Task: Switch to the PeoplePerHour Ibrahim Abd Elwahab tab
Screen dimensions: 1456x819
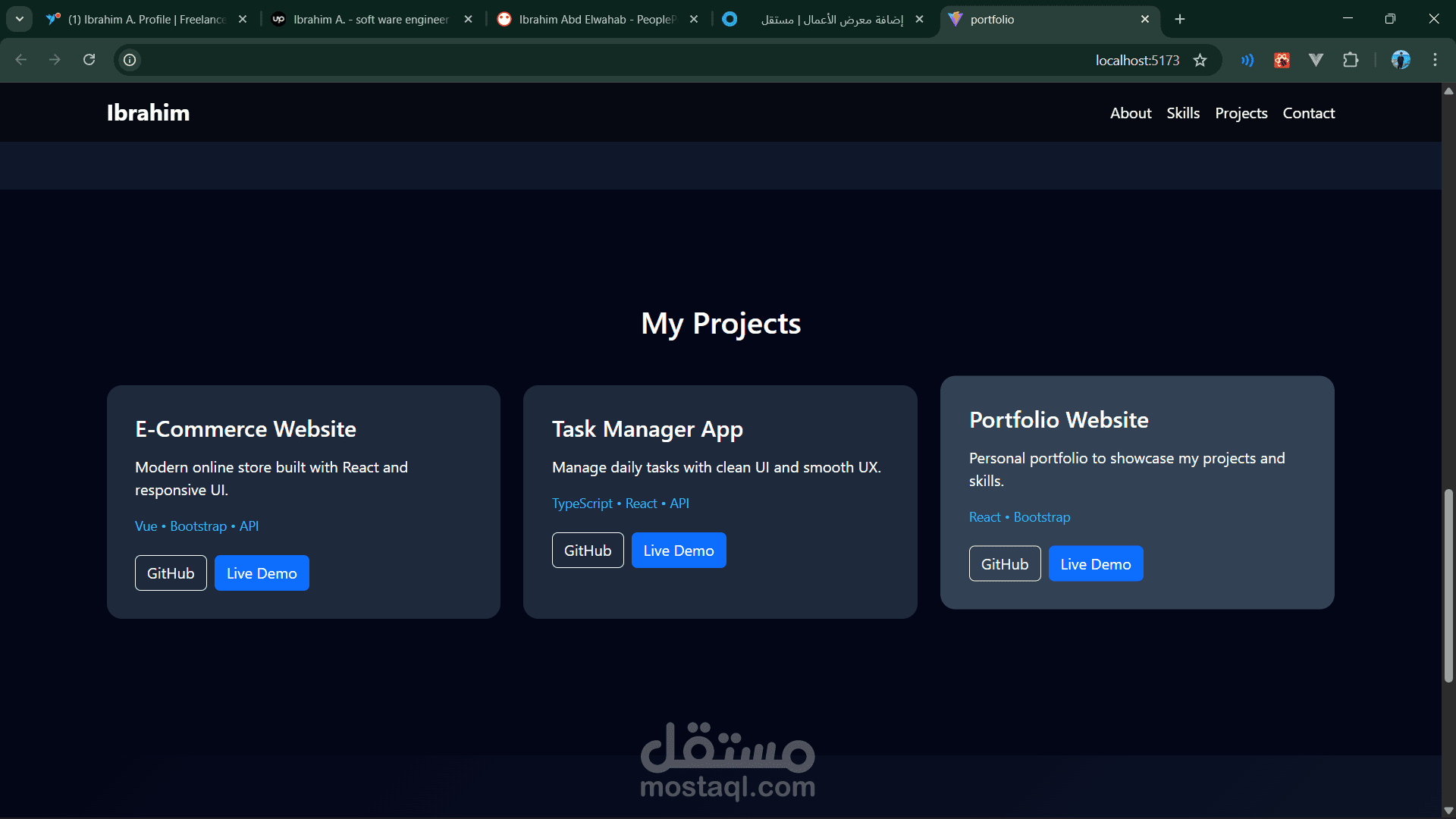Action: click(596, 19)
